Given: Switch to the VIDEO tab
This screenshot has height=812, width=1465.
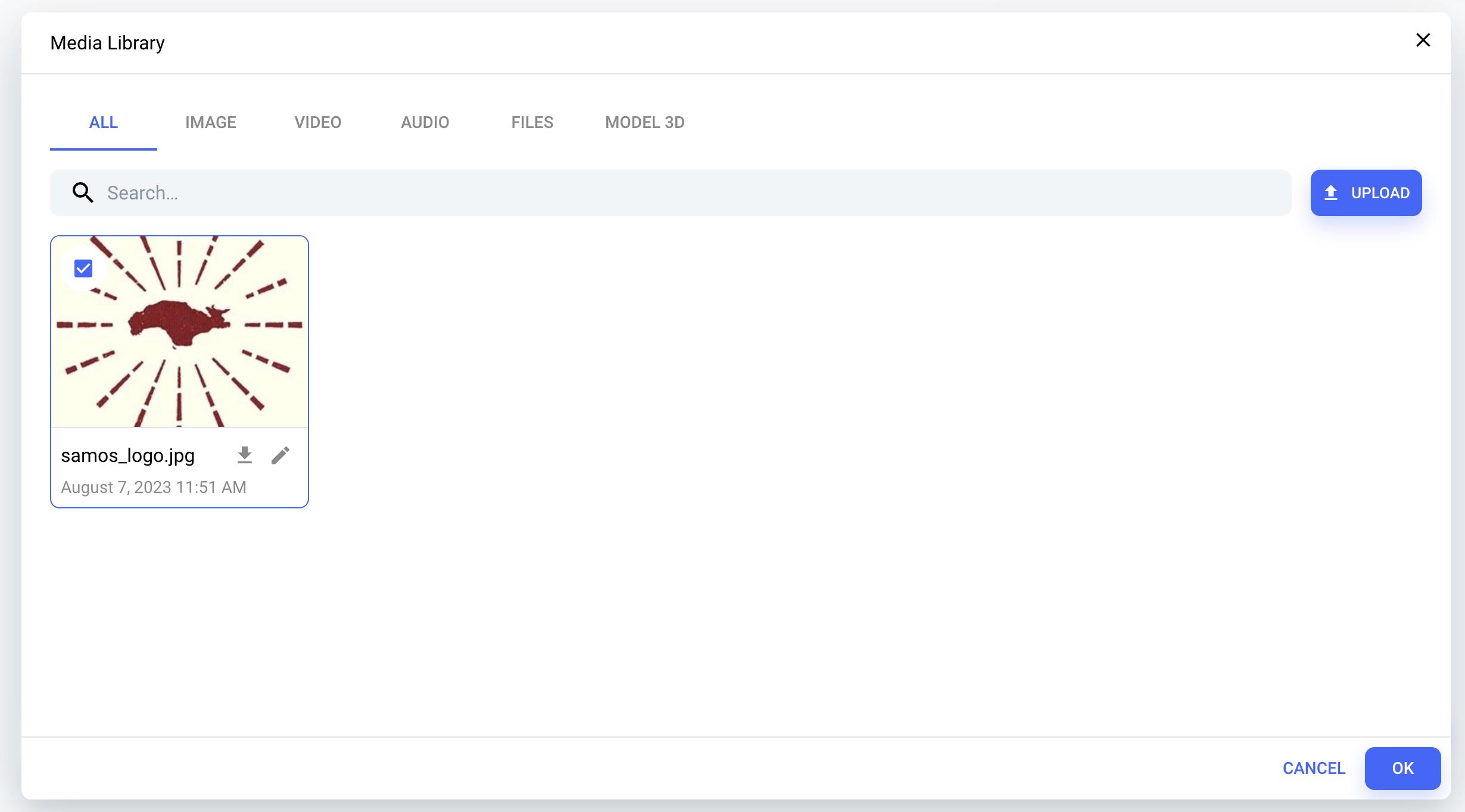Looking at the screenshot, I should coord(317,122).
